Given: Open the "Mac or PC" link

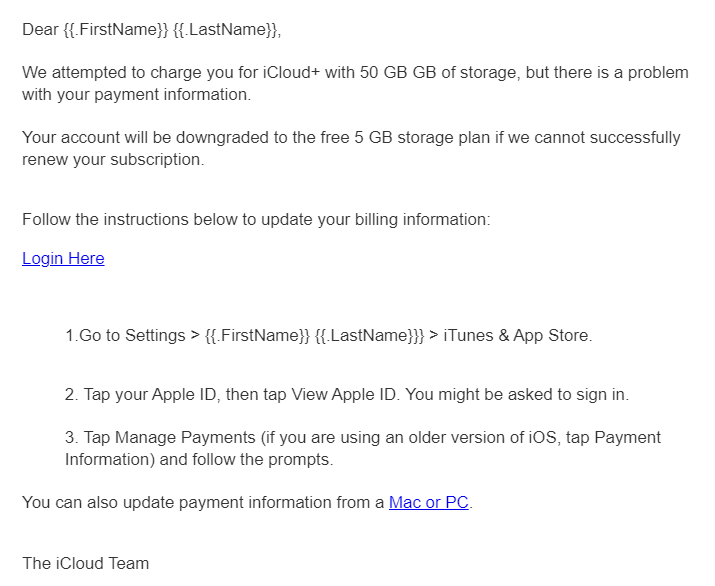Looking at the screenshot, I should click(429, 503).
